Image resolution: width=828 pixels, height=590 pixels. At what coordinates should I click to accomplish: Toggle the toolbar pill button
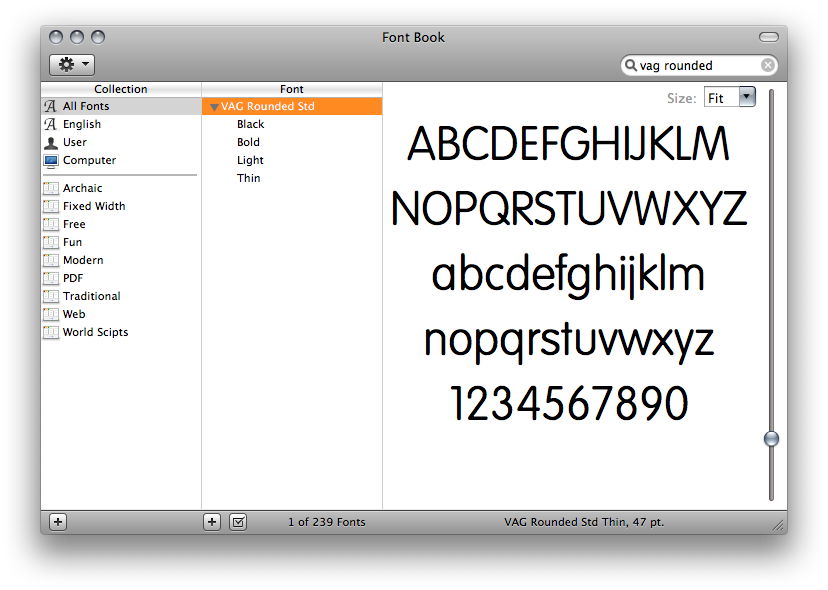pyautogui.click(x=768, y=37)
